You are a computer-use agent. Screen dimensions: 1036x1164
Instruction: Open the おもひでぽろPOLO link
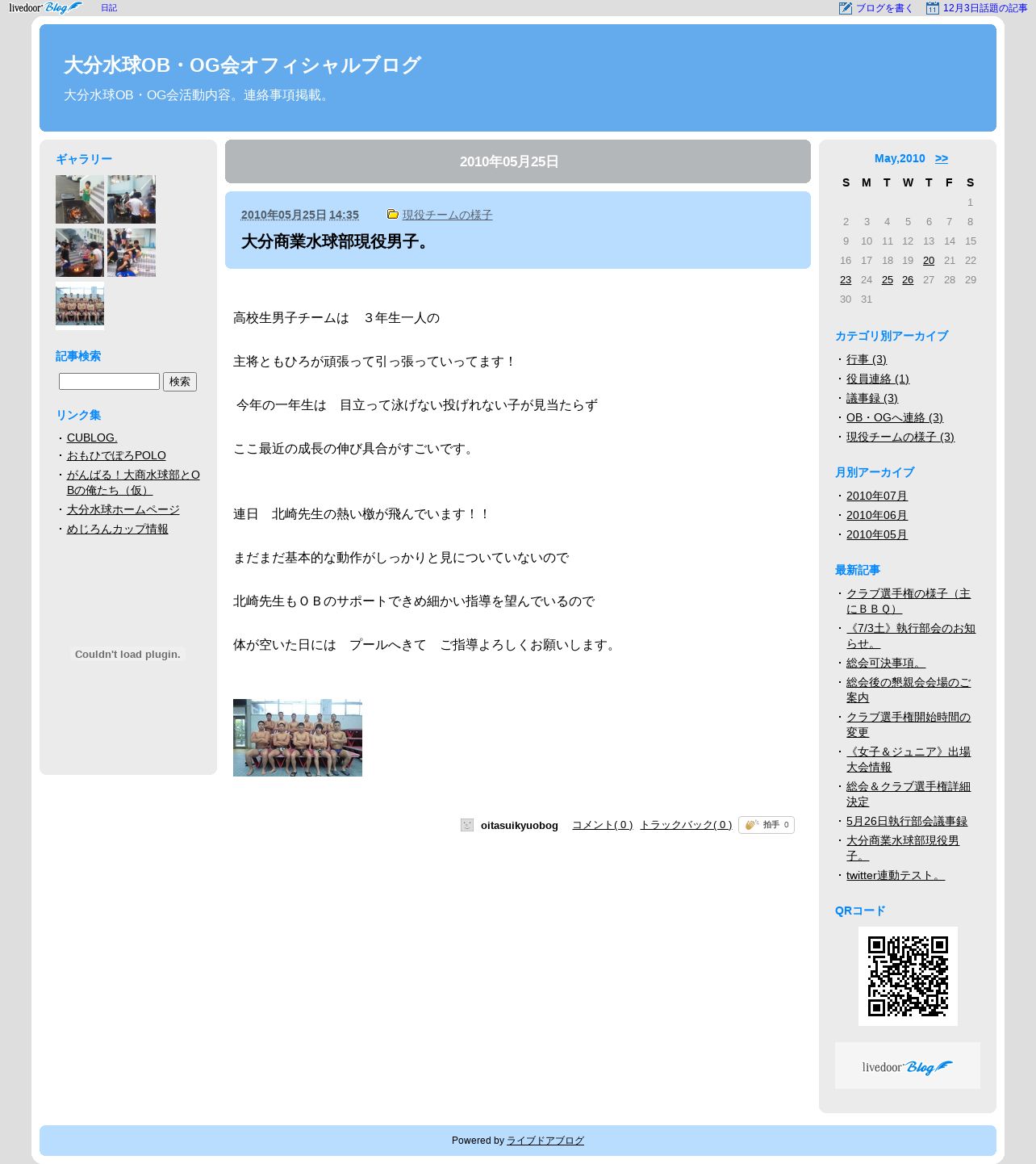pos(116,455)
